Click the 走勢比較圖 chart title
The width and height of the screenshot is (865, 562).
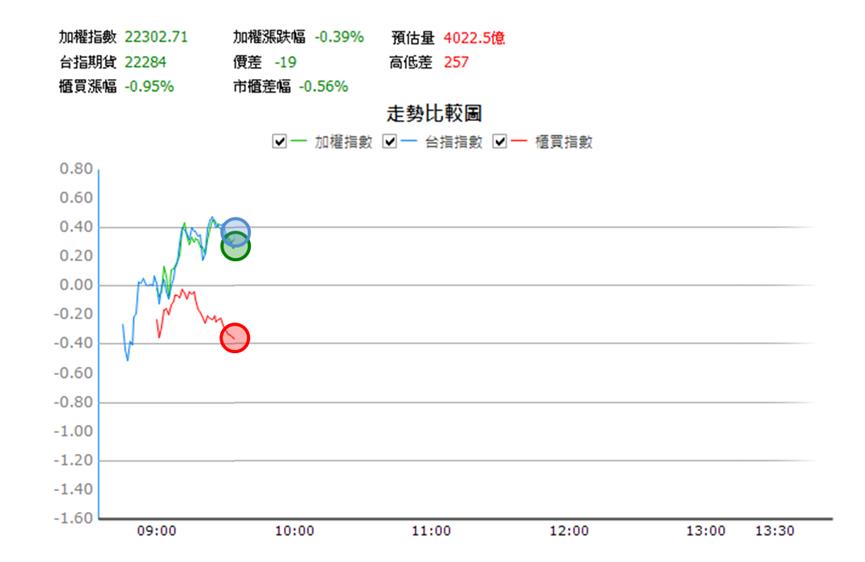pos(434,114)
